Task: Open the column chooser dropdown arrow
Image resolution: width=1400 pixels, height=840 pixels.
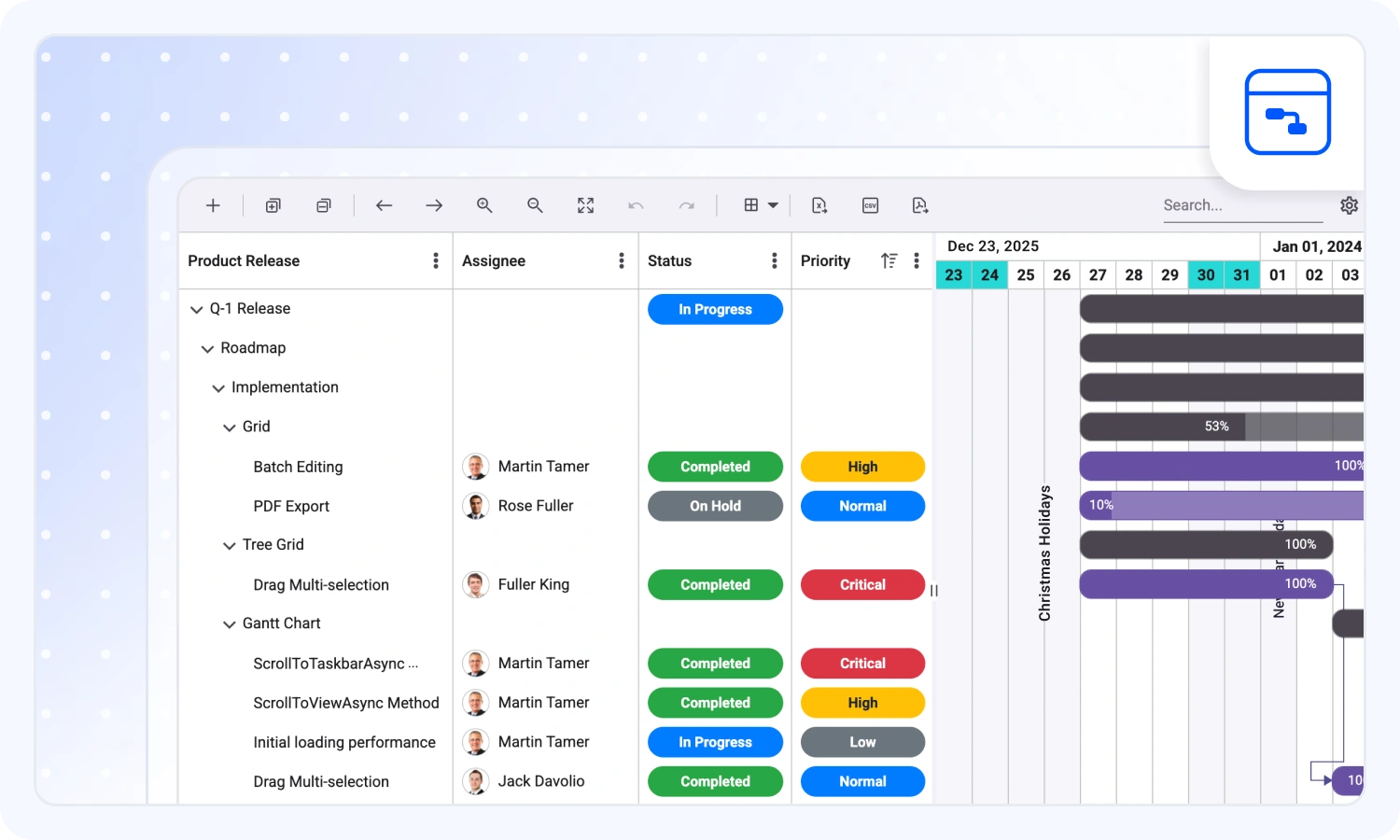Action: point(773,205)
